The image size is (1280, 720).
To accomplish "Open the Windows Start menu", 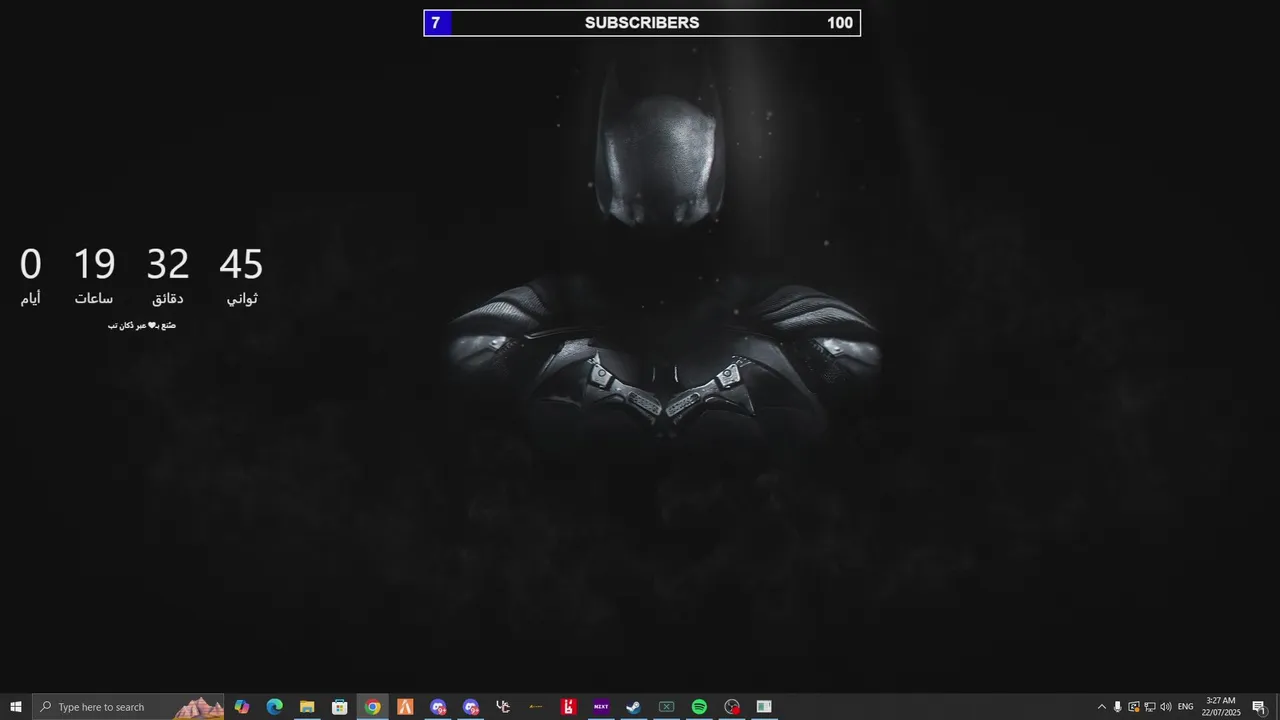I will point(16,707).
